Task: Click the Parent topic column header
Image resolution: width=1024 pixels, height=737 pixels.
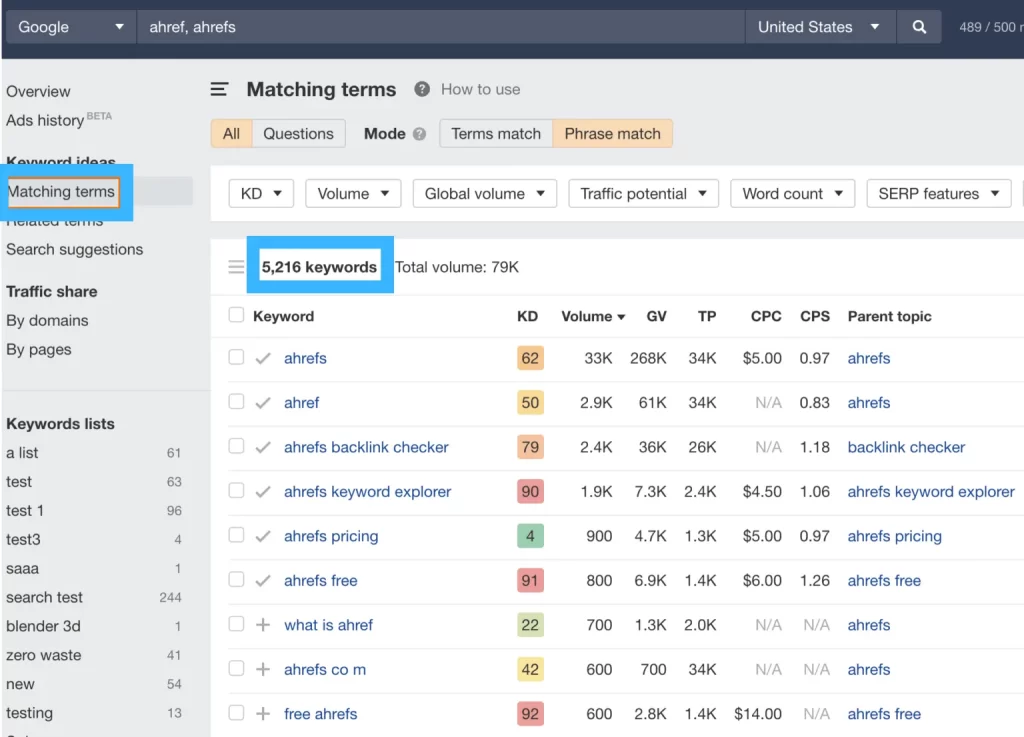Action: pyautogui.click(x=889, y=317)
